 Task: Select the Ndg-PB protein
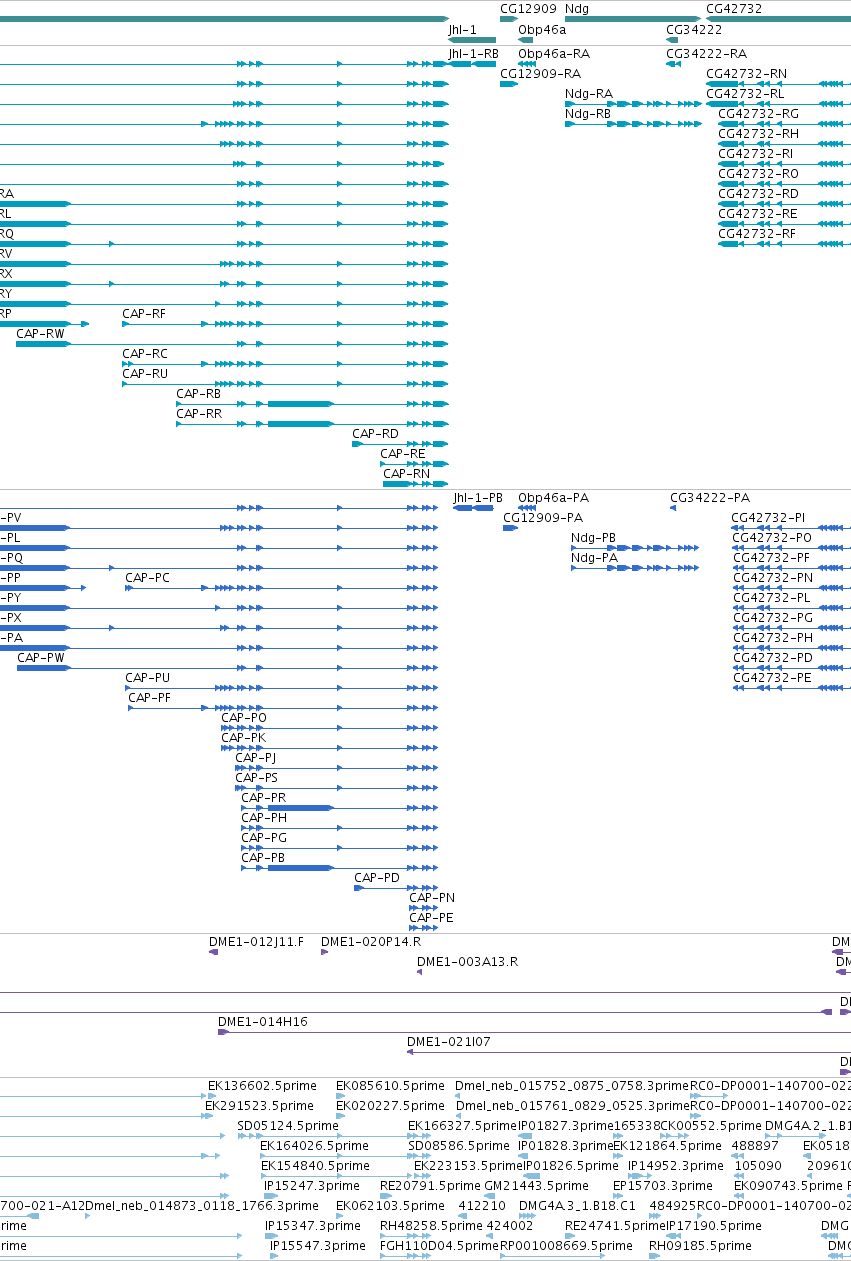634,548
